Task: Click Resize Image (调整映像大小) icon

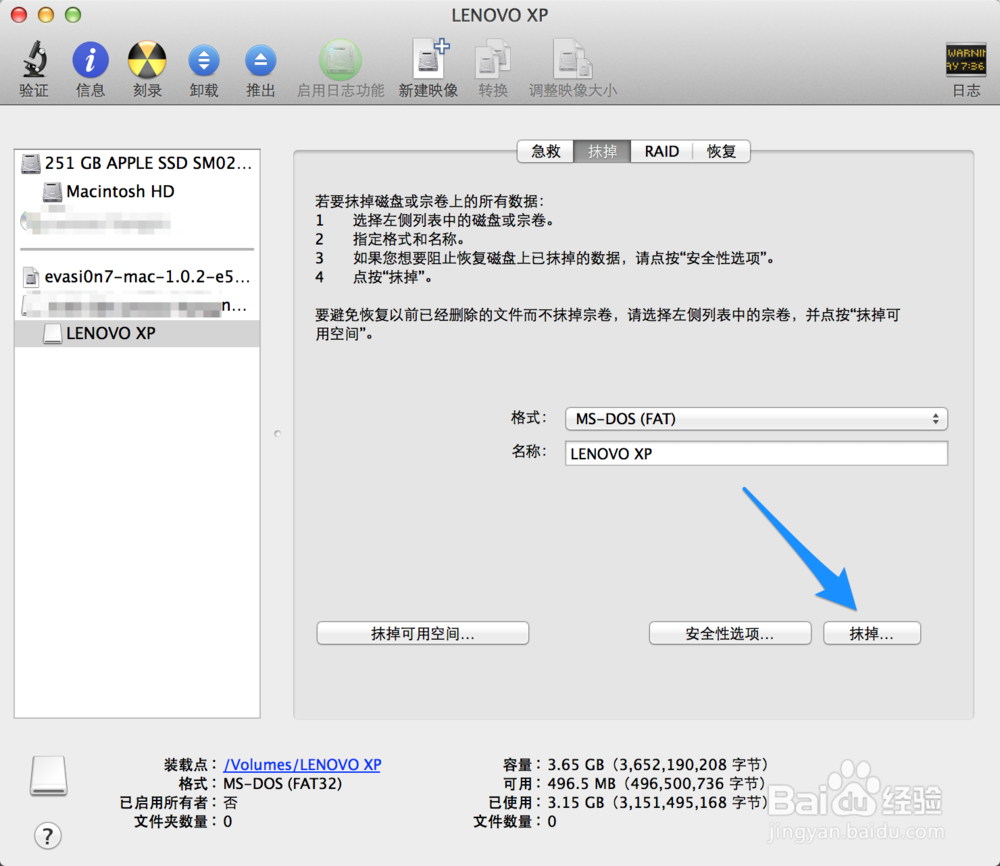Action: (572, 60)
